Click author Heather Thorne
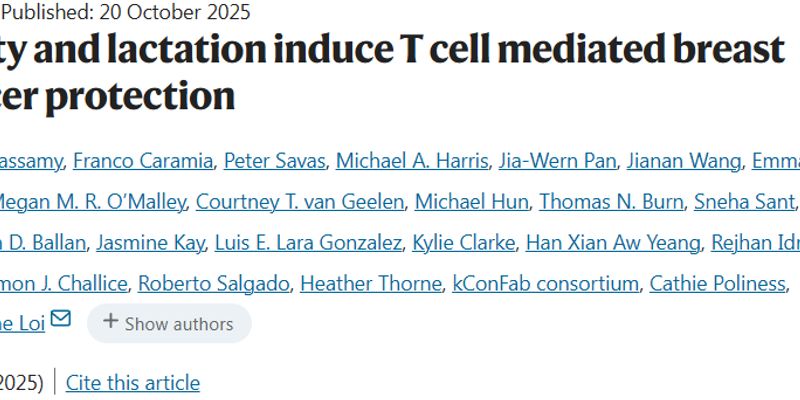 370,284
